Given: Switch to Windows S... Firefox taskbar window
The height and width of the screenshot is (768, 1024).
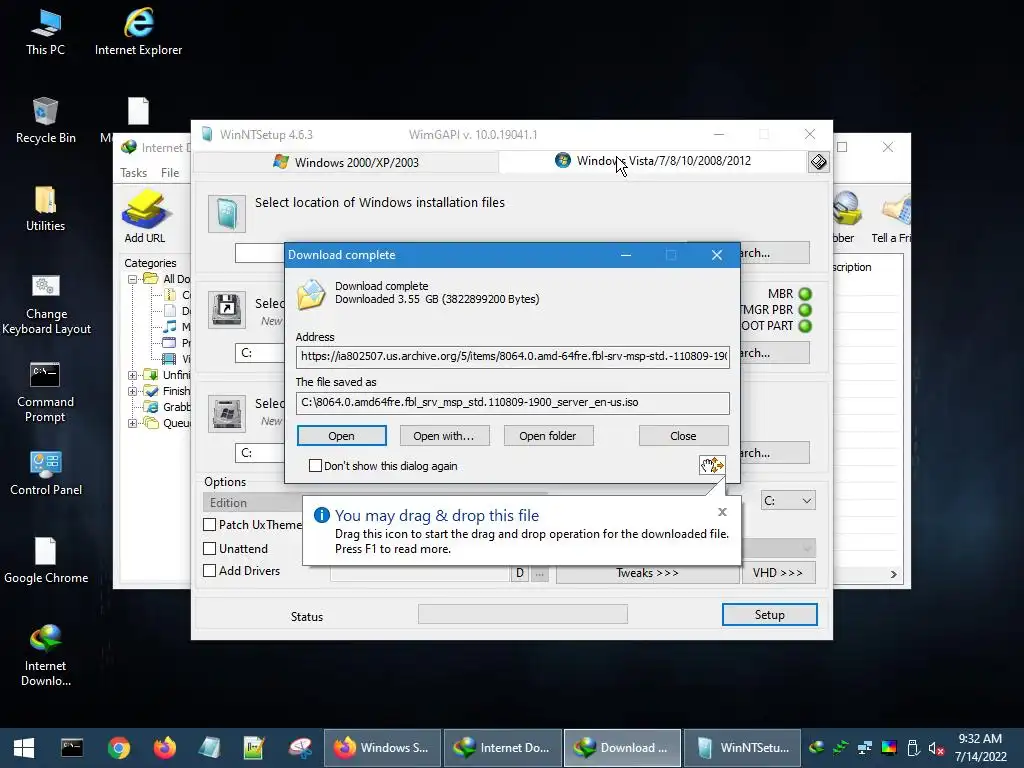Looking at the screenshot, I should (382, 748).
